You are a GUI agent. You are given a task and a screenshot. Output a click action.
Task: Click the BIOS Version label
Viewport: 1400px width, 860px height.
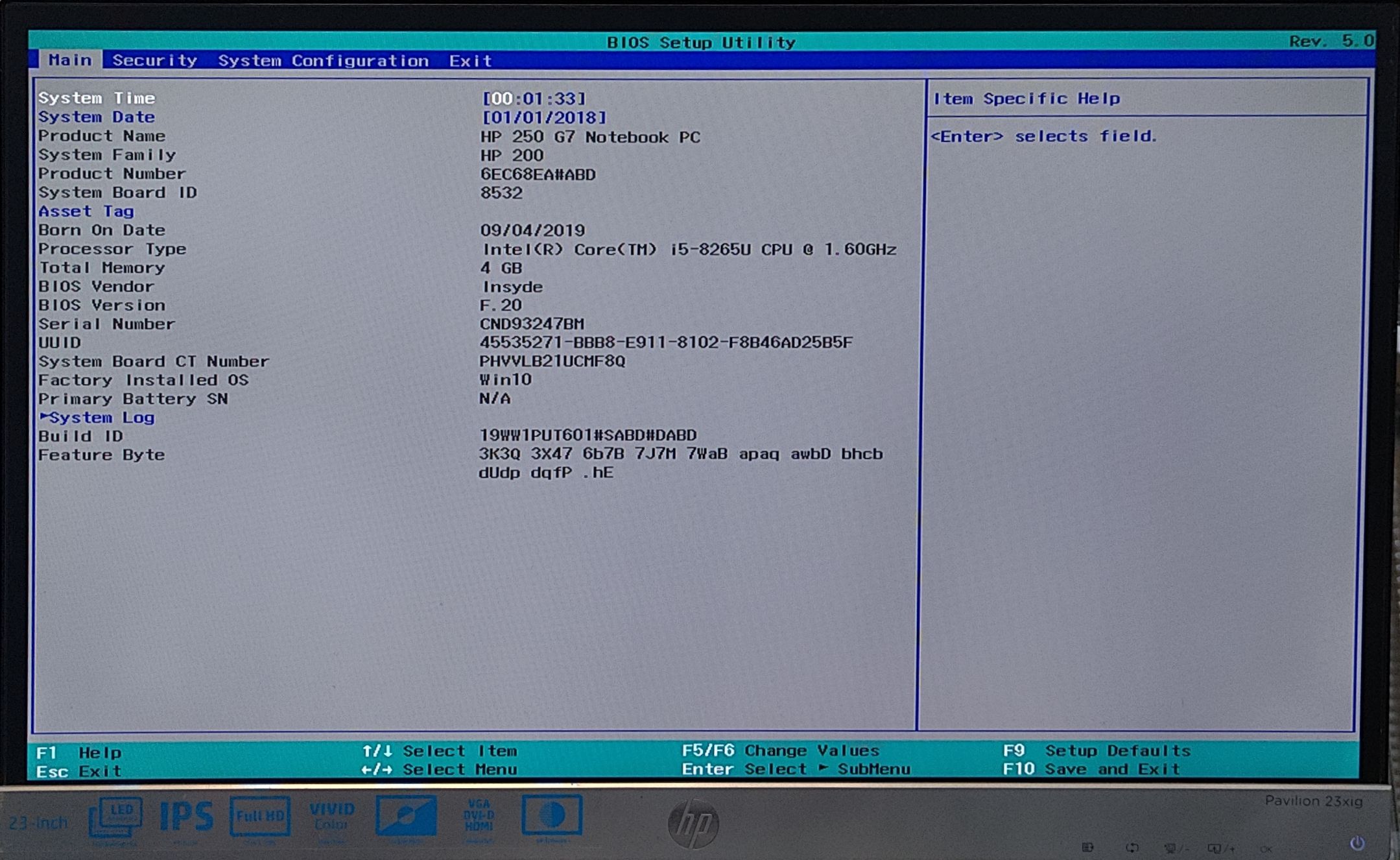point(102,305)
